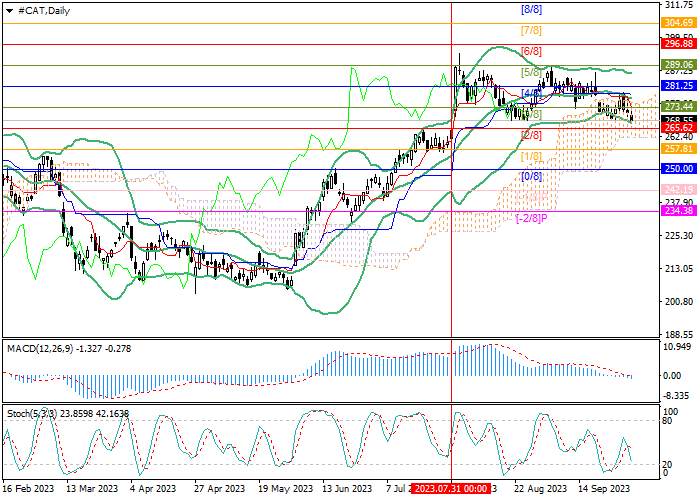The image size is (700, 500).
Task: Select the [6/8] Murrey level label
Action: click(531, 51)
